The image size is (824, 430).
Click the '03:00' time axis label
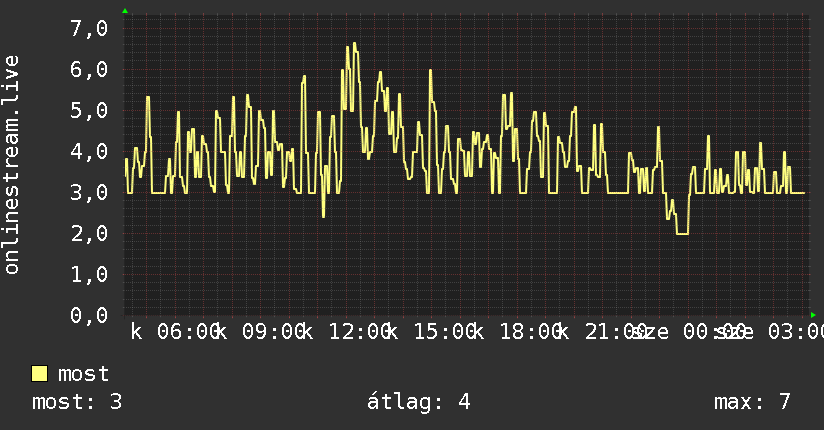(796, 332)
